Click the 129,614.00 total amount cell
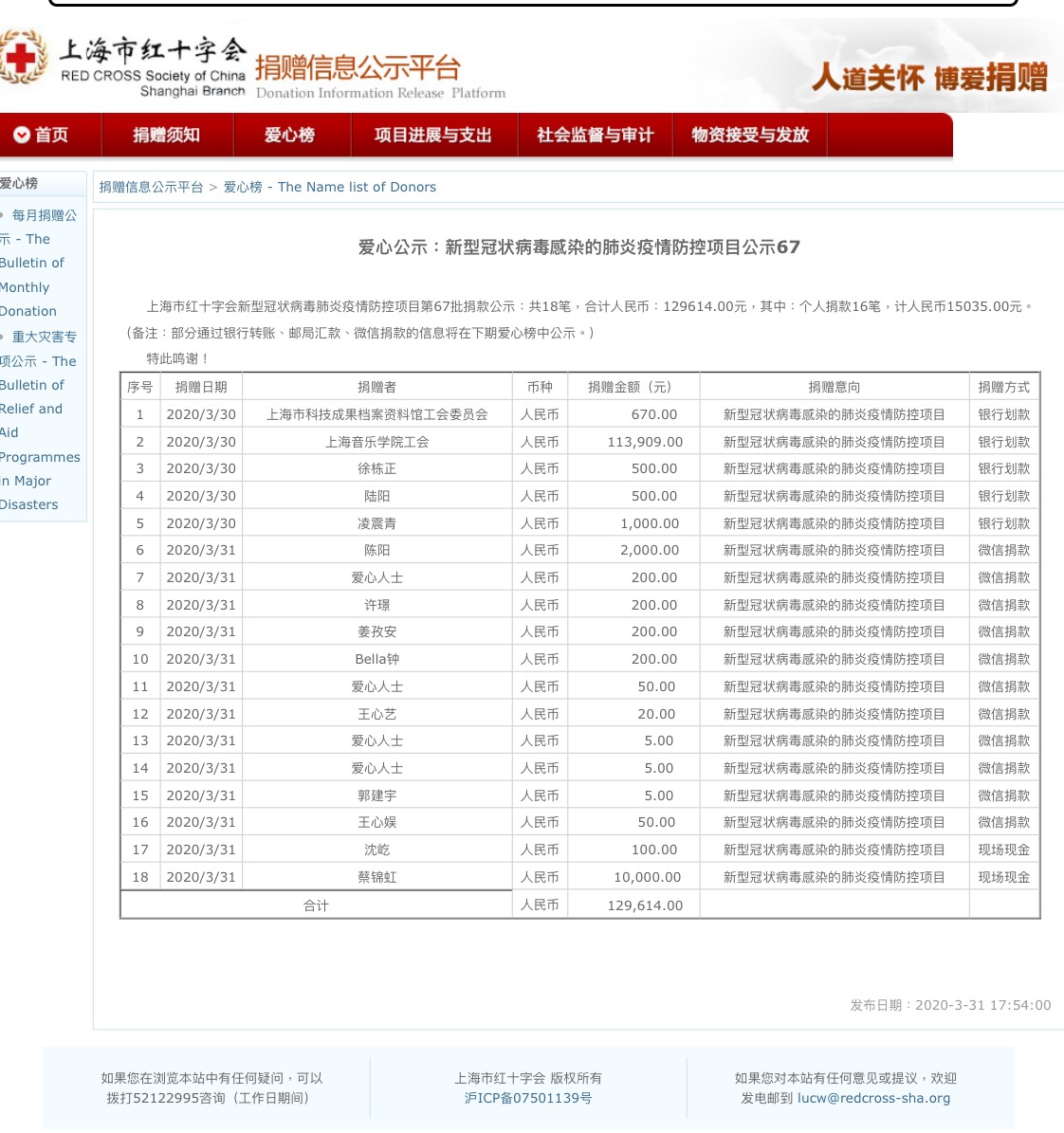Image resolution: width=1064 pixels, height=1133 pixels. [645, 905]
